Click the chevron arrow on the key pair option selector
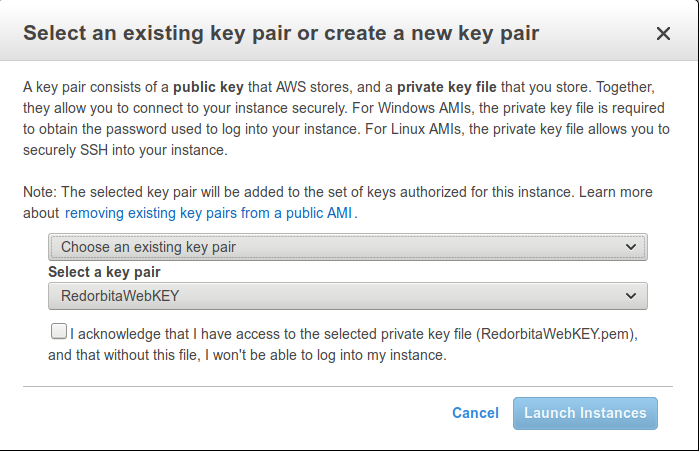This screenshot has width=699, height=451. click(630, 246)
